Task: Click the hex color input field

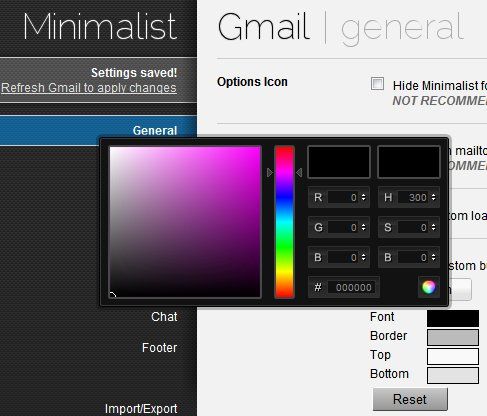Action: [354, 287]
